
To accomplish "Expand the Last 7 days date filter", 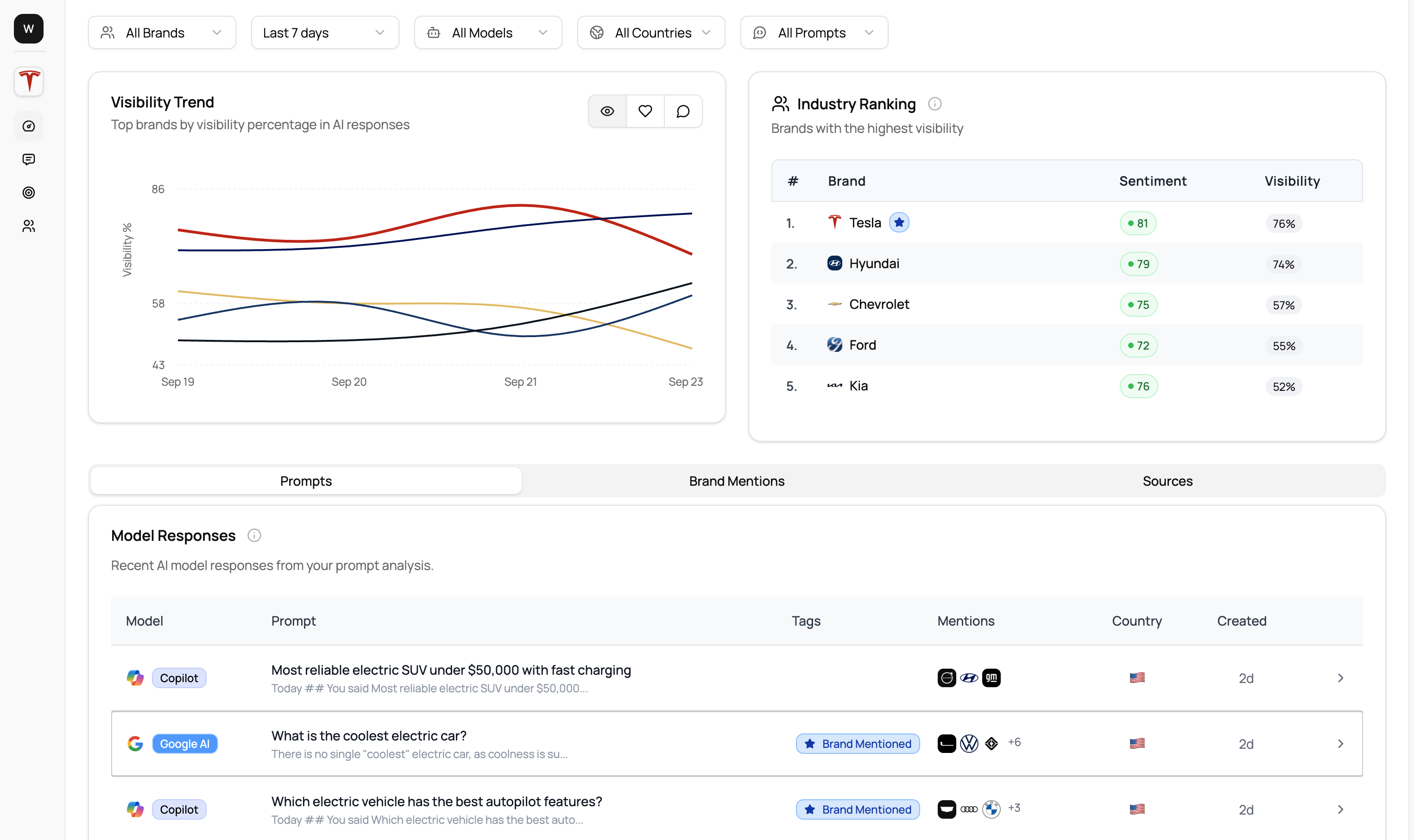I will [x=324, y=32].
